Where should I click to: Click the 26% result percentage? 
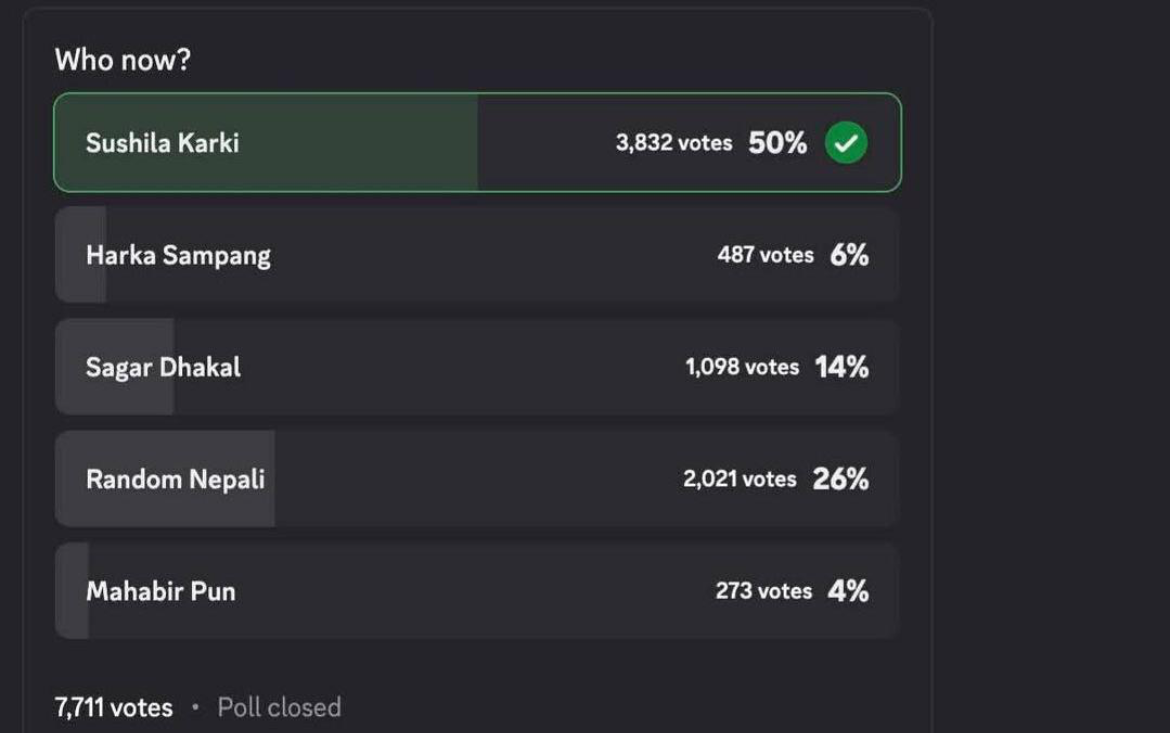[841, 478]
